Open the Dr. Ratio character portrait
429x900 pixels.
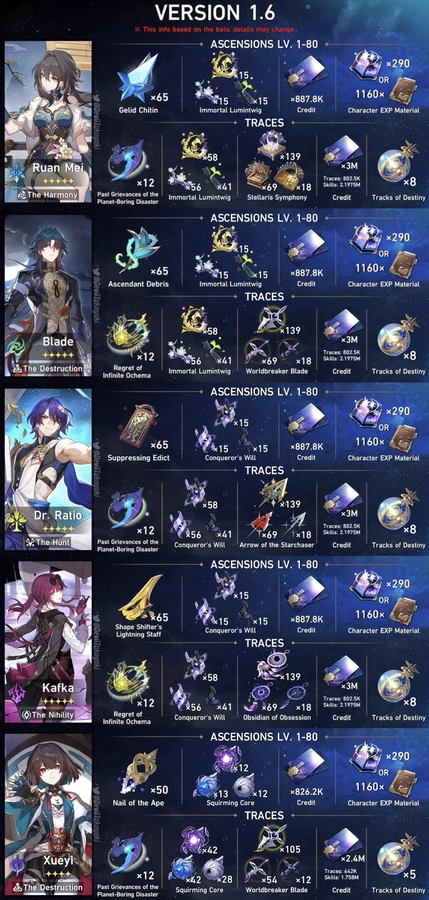click(48, 470)
